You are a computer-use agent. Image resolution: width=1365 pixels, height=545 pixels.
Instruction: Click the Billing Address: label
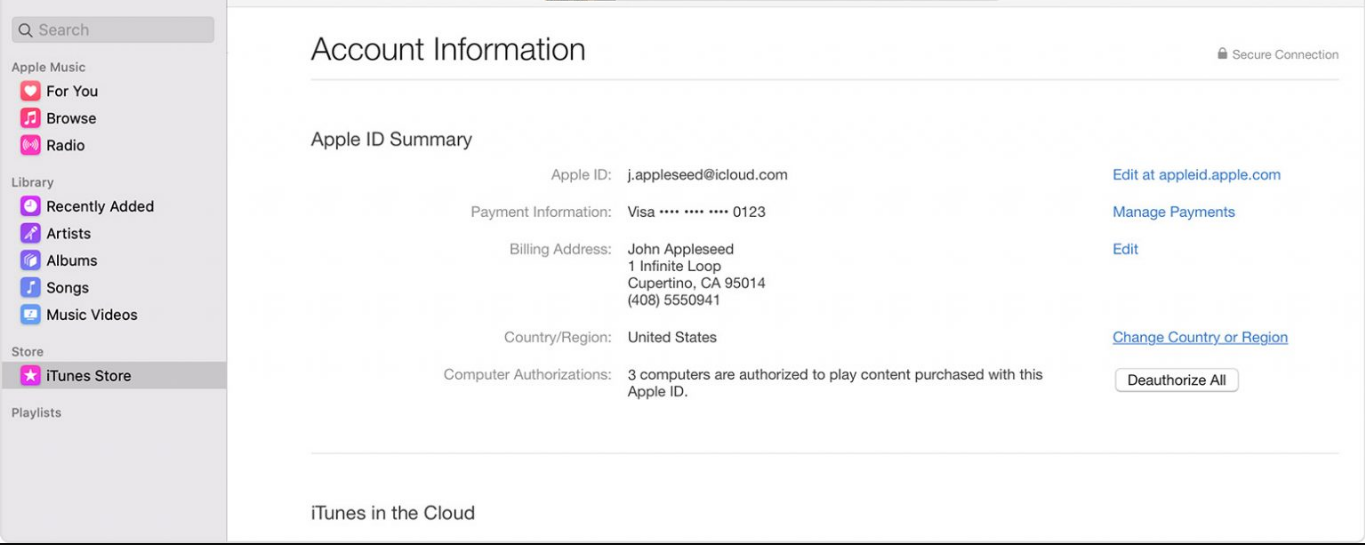point(560,249)
